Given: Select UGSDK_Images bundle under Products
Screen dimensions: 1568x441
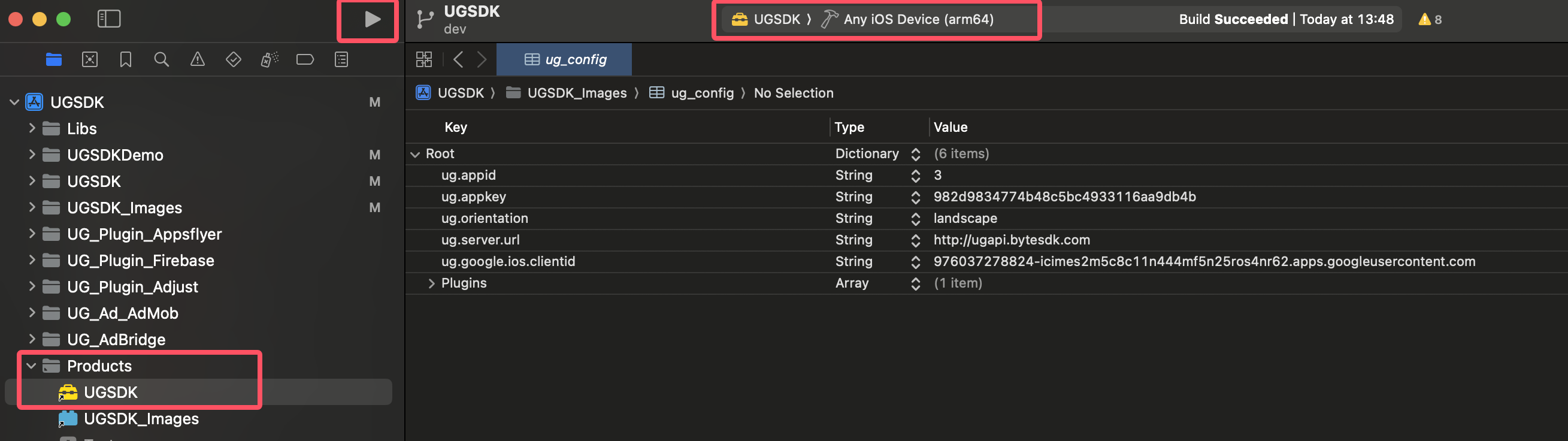Looking at the screenshot, I should [x=198, y=418].
